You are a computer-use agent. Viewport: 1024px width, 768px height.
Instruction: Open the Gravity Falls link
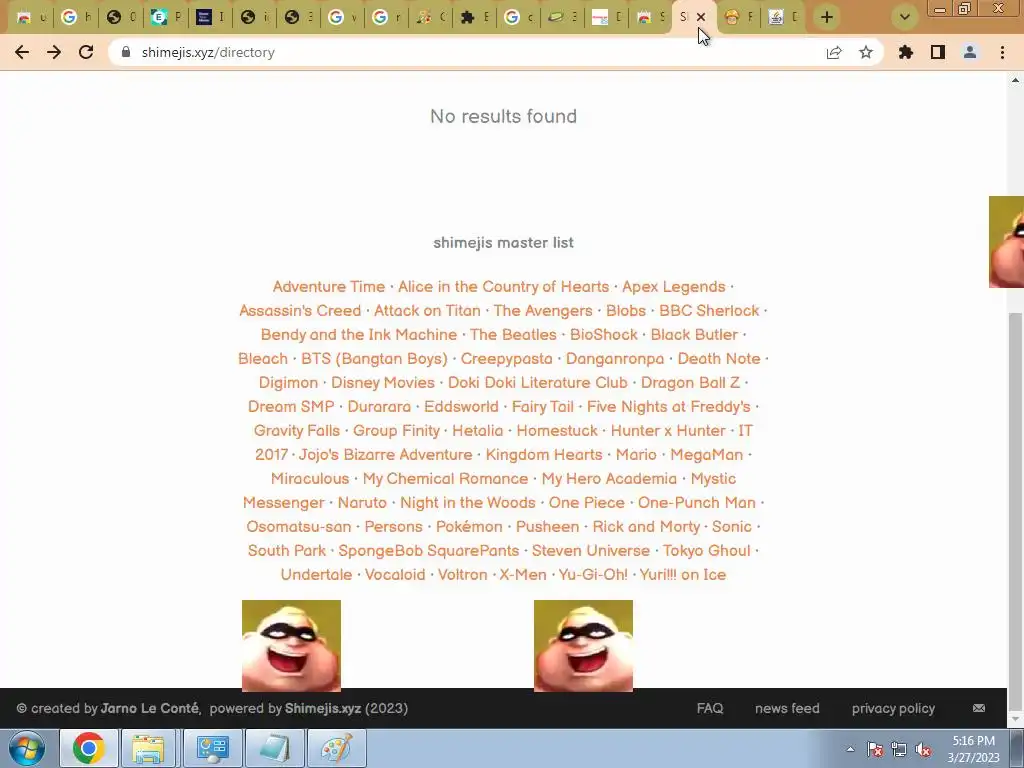pyautogui.click(x=296, y=431)
